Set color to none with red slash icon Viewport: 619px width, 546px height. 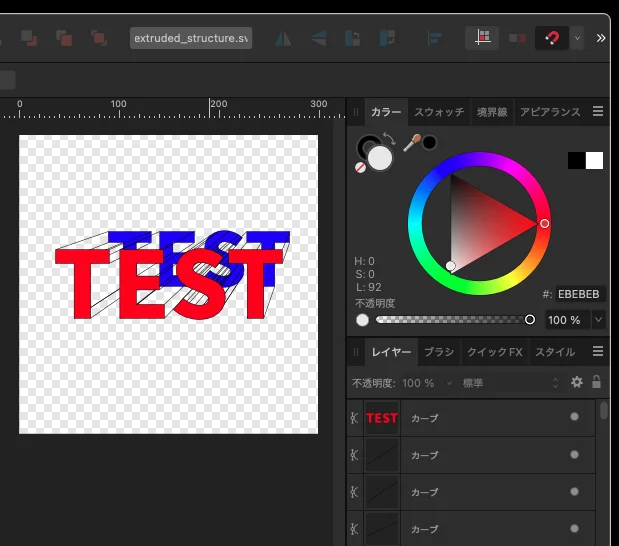[360, 168]
